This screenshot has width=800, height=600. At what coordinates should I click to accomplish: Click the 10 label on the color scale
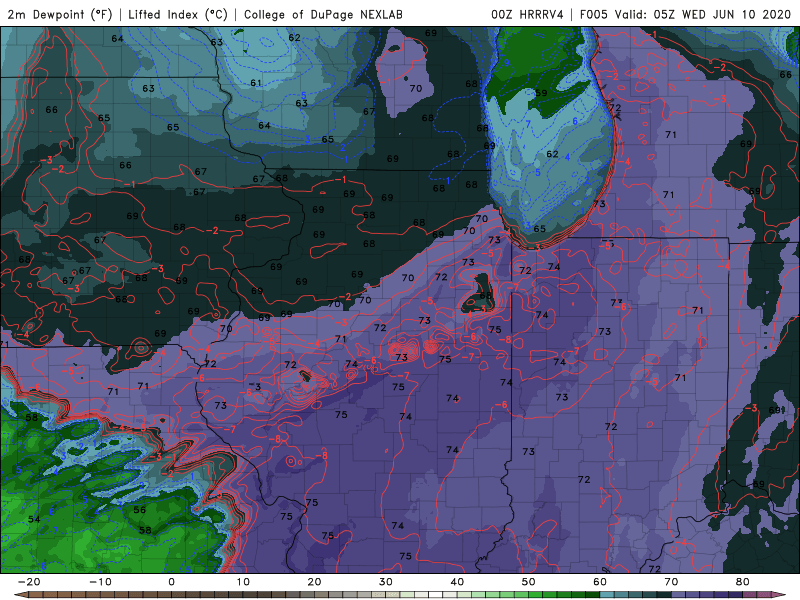(x=243, y=582)
